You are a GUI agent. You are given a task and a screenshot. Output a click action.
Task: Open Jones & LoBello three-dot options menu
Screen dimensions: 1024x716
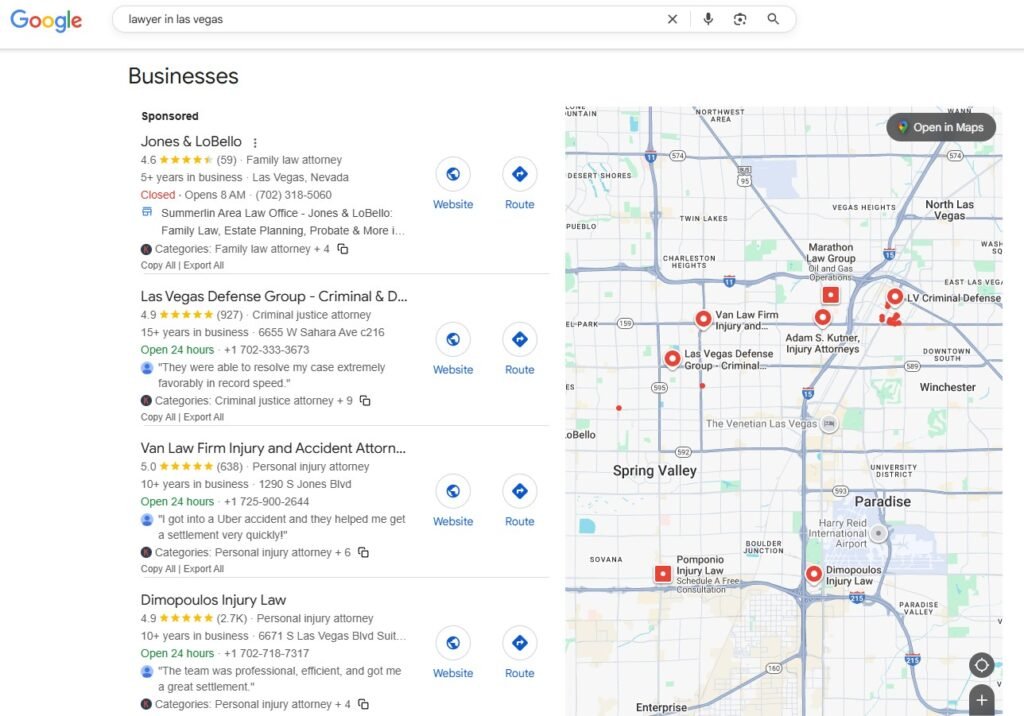255,143
